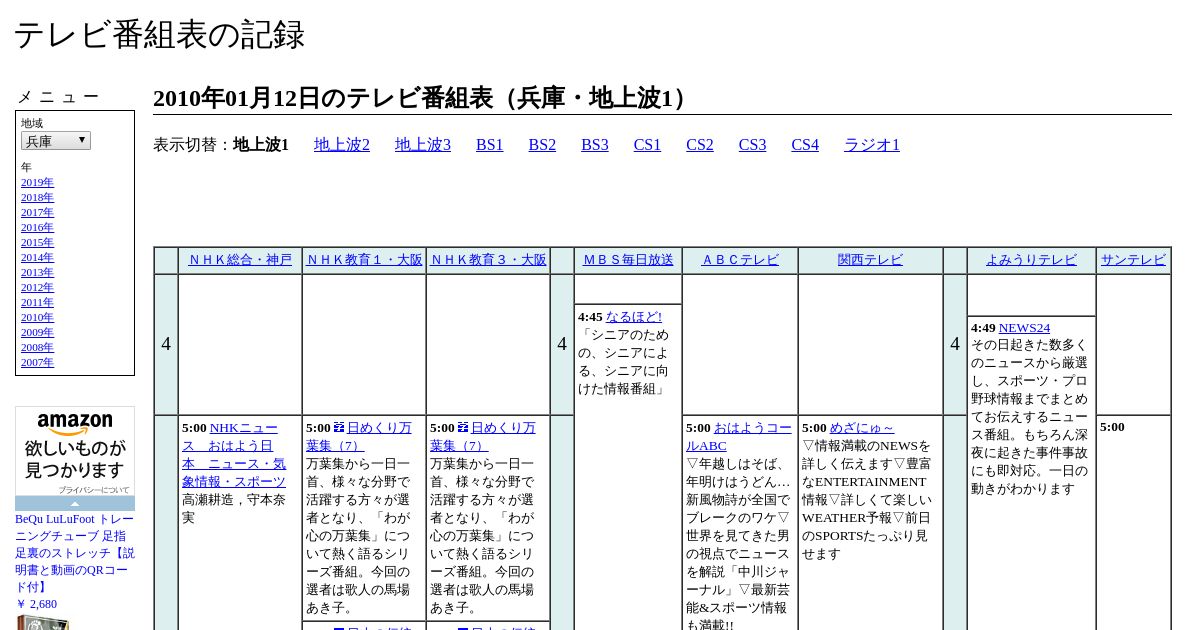The height and width of the screenshot is (630, 1200).
Task: Click the 5:00 entry in サンテレビ column
Action: pos(1112,427)
